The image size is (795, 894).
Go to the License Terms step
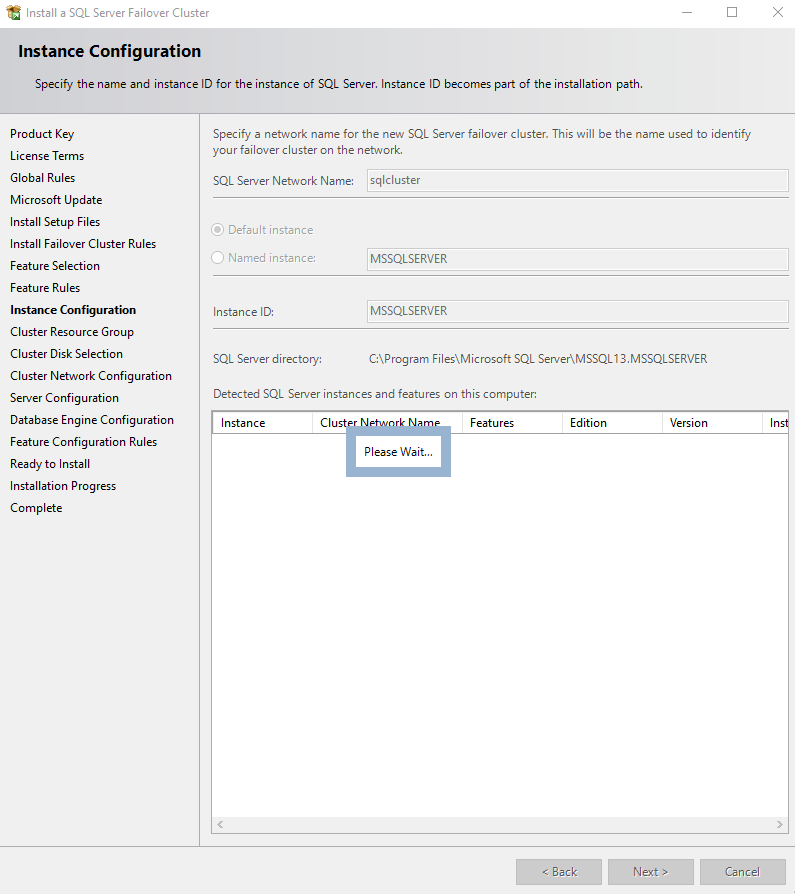[47, 156]
